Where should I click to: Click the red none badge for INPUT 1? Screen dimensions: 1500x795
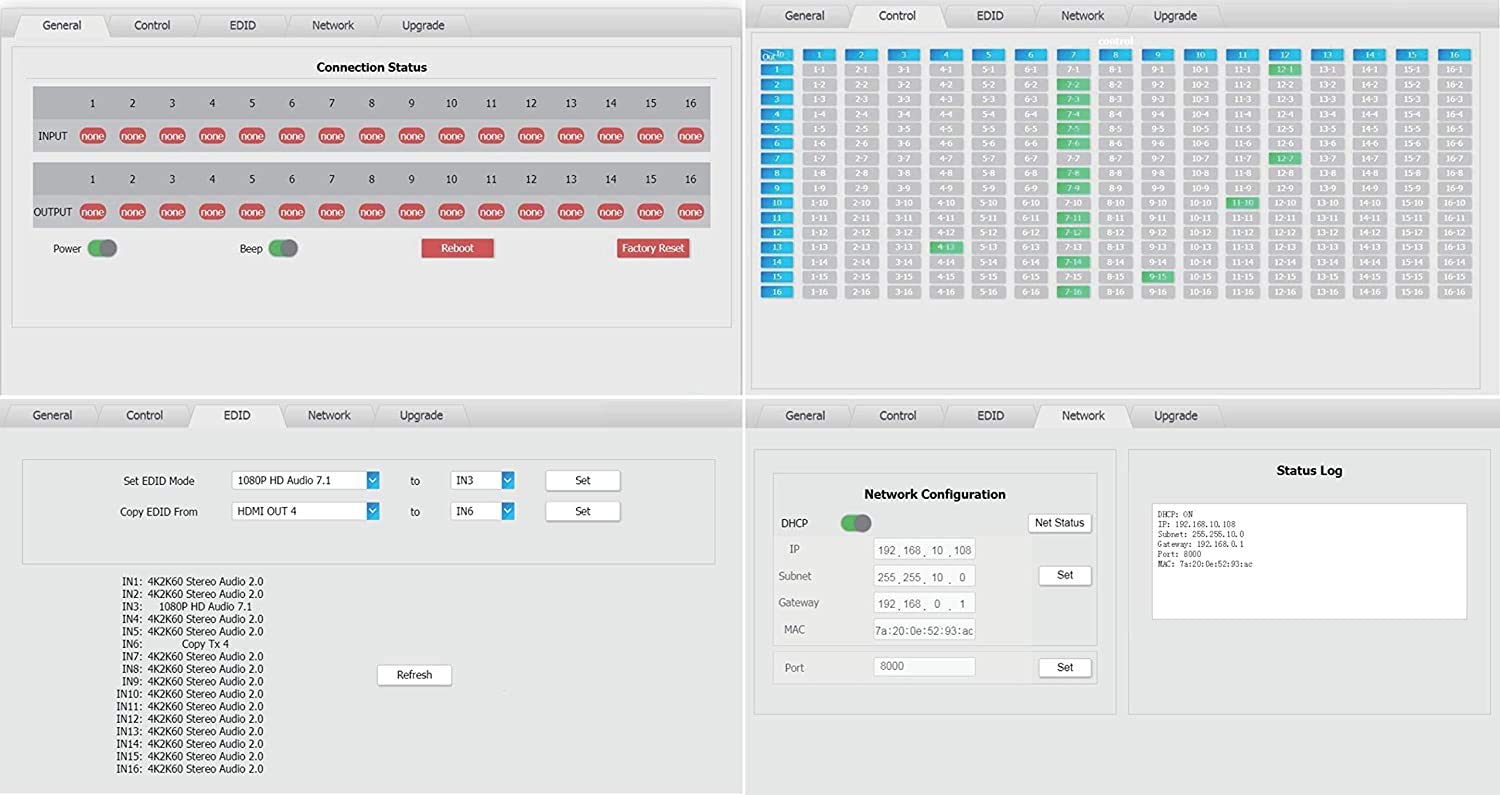click(93, 136)
